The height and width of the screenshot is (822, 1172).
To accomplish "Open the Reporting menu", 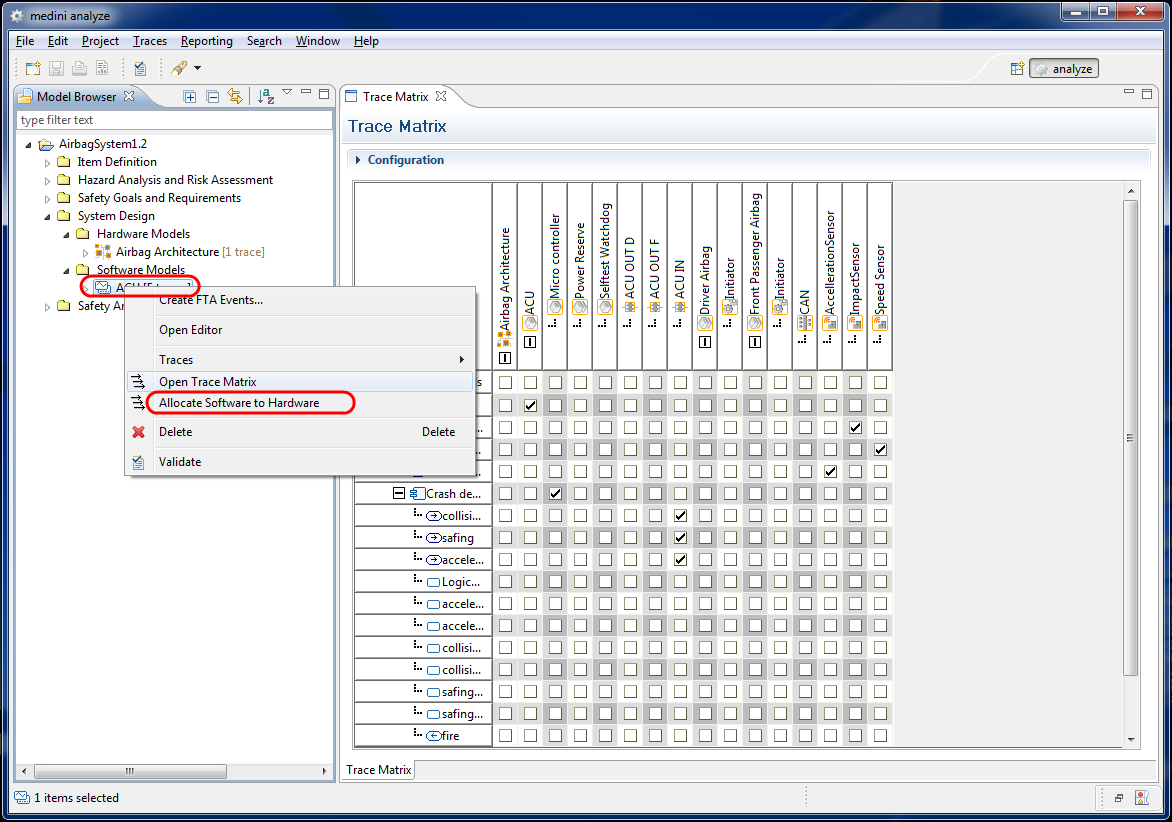I will click(x=206, y=41).
